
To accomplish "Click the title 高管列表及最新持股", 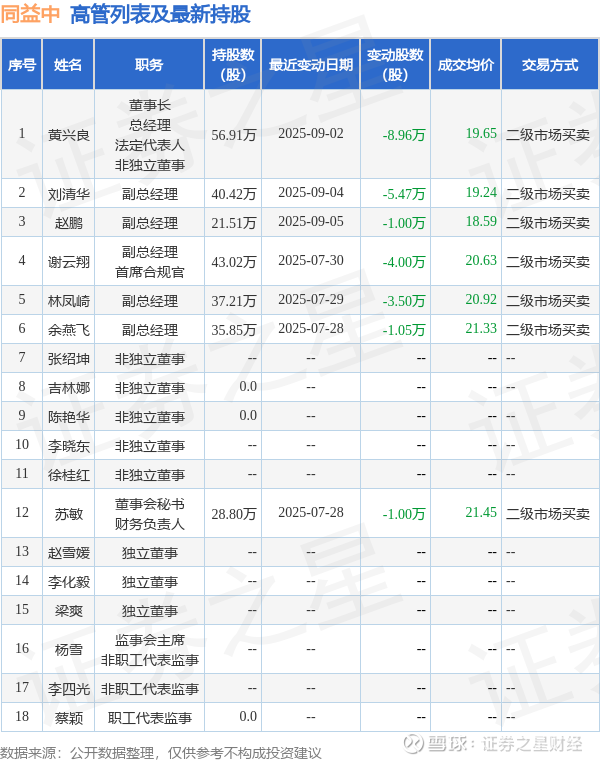I will tap(160, 15).
